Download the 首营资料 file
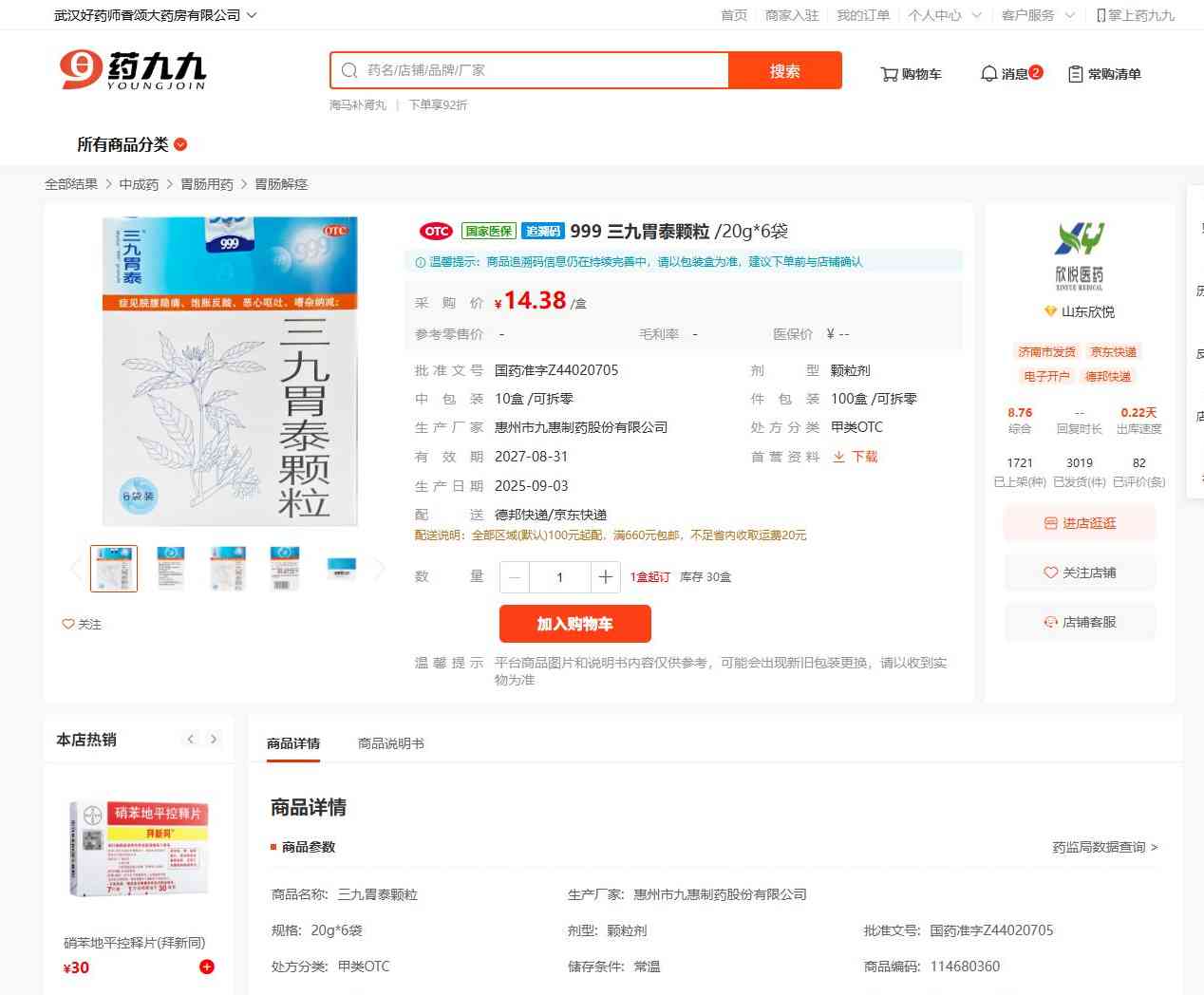The height and width of the screenshot is (995, 1204). pos(856,457)
